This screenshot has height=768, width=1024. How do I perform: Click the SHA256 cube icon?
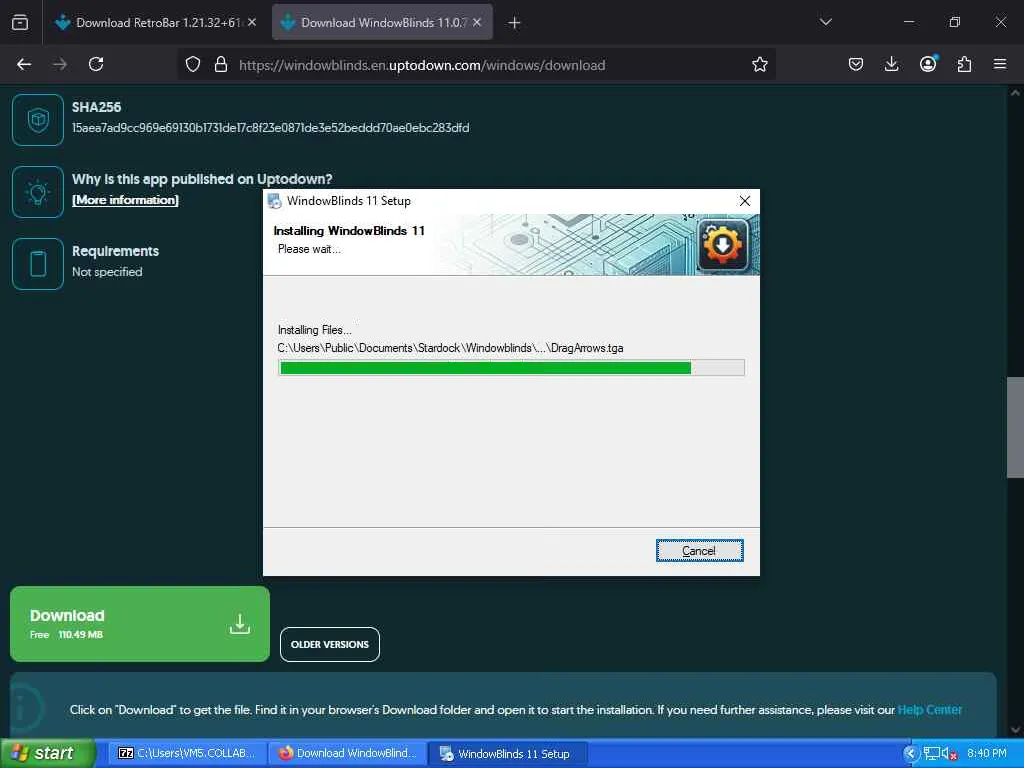tap(38, 120)
